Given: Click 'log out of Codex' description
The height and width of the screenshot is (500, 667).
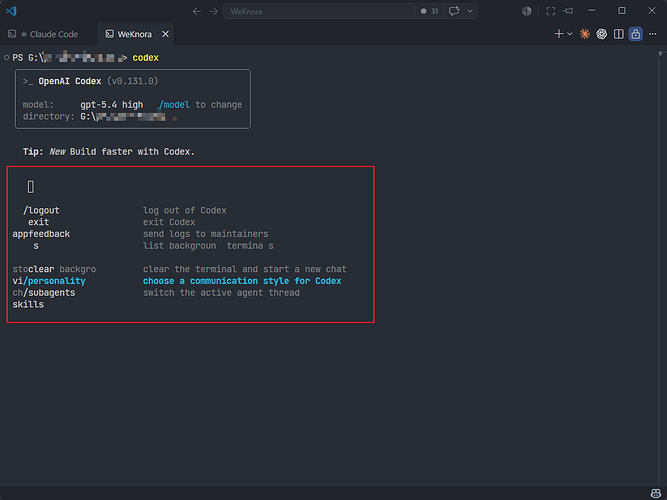Looking at the screenshot, I should click(x=185, y=211).
